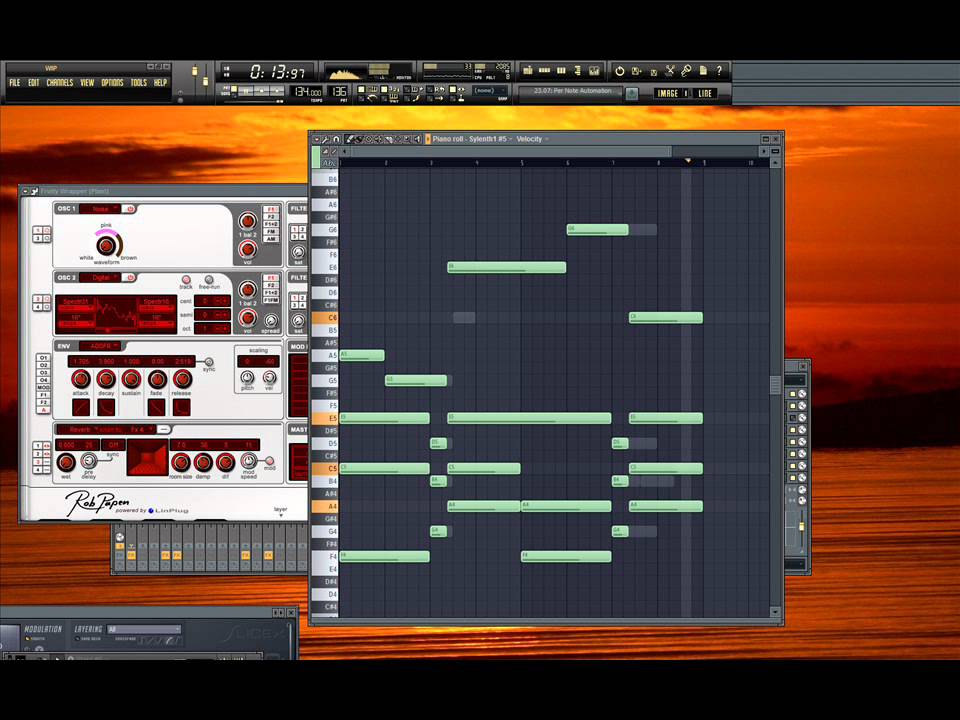Open the OPTIONS menu
Screen dimensions: 960x720
tap(112, 83)
